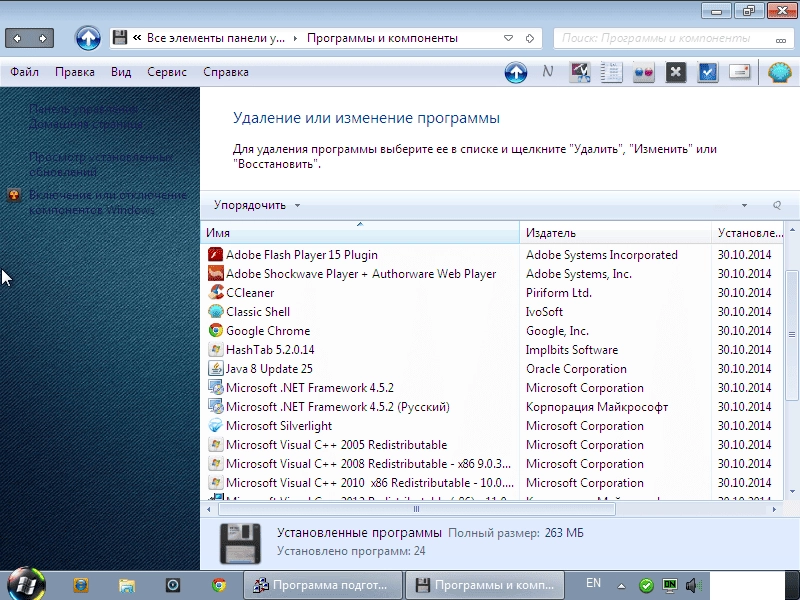This screenshot has height=600, width=800.
Task: Click the Microsoft Silverlight icon
Action: pyautogui.click(x=215, y=426)
